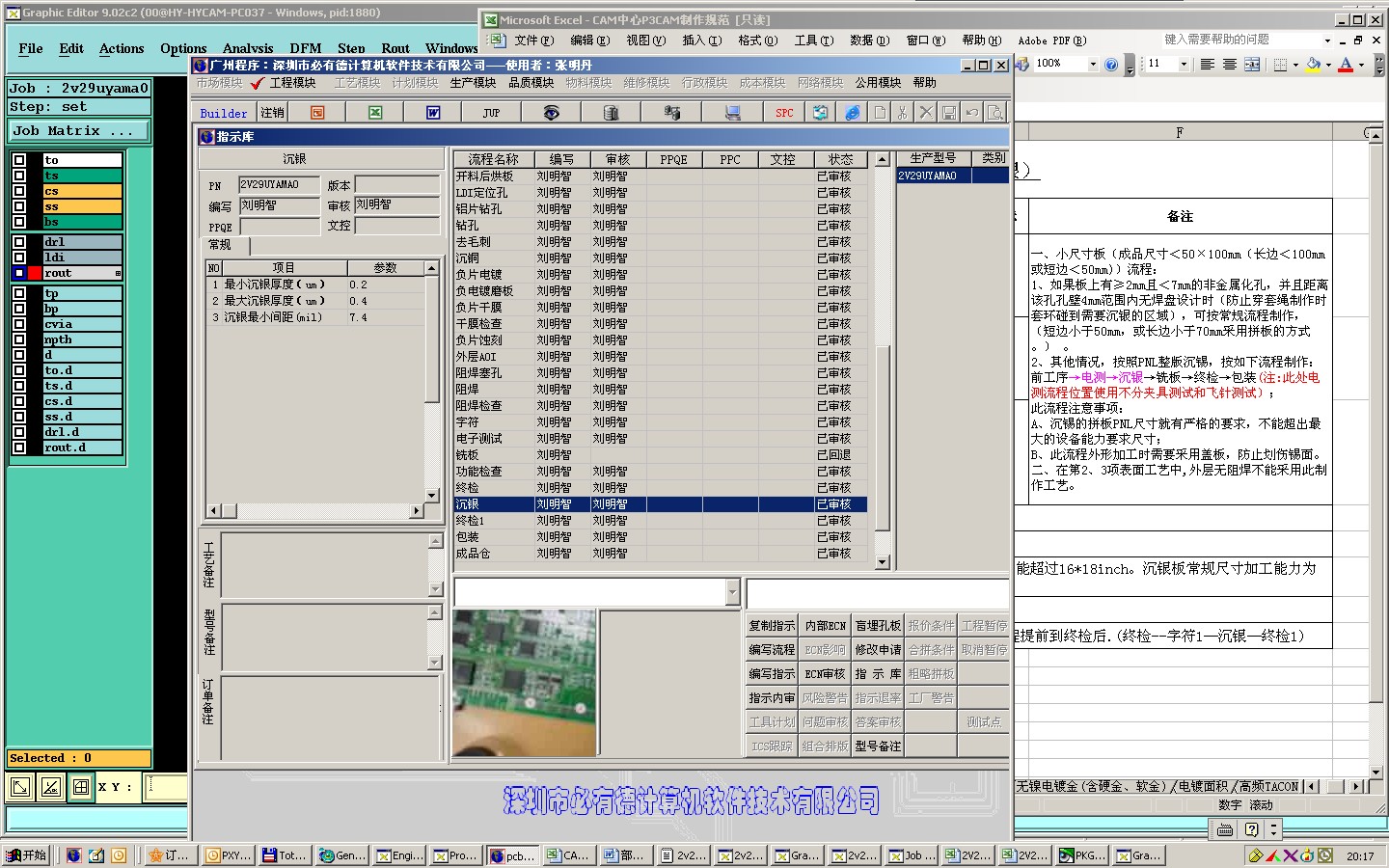The height and width of the screenshot is (868, 1389).
Task: Click the 修改申请 button
Action: pos(878,650)
